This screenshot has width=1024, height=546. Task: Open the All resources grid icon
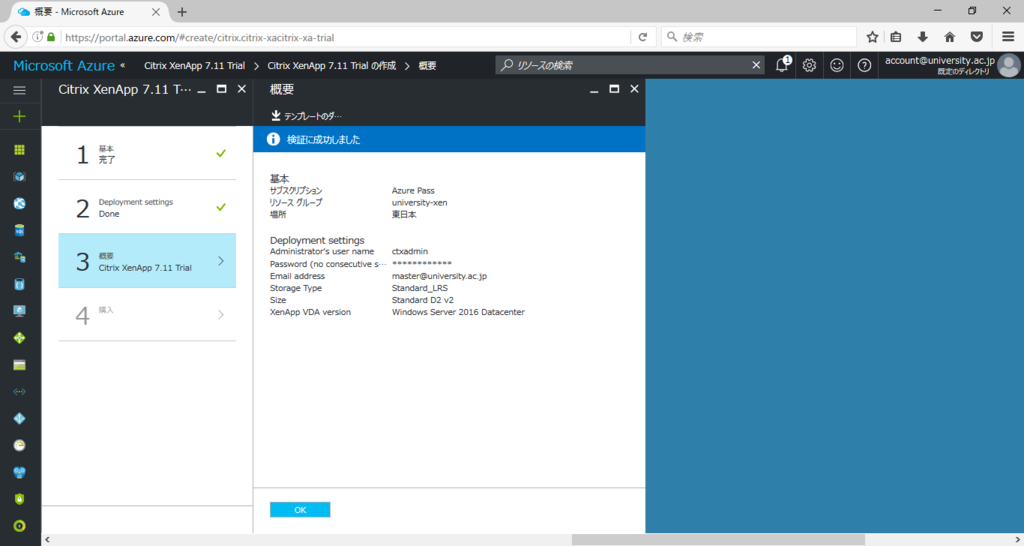pyautogui.click(x=20, y=150)
